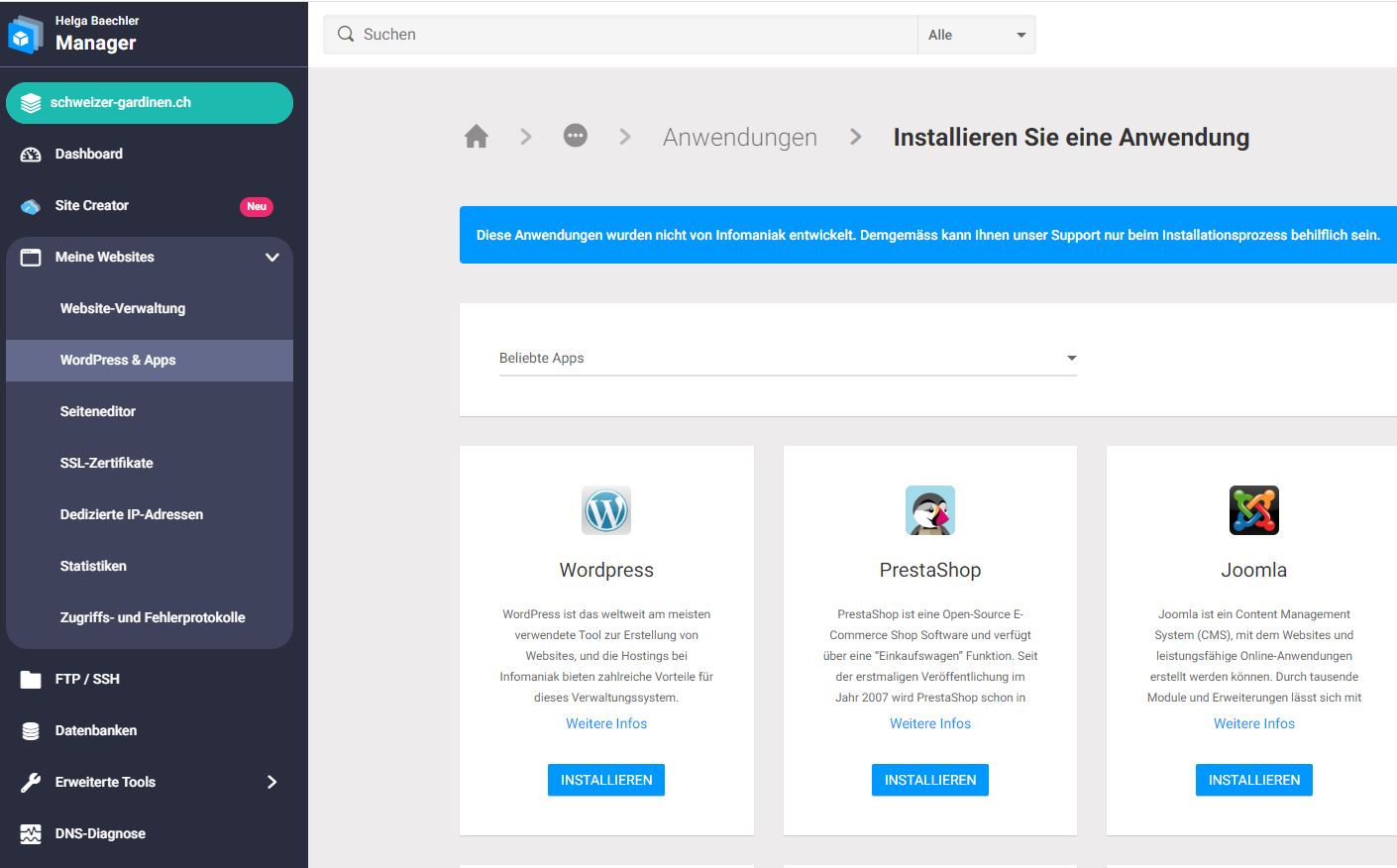Click the blue Infomaniak support notice banner
Image resolution: width=1397 pixels, height=868 pixels.
[928, 235]
